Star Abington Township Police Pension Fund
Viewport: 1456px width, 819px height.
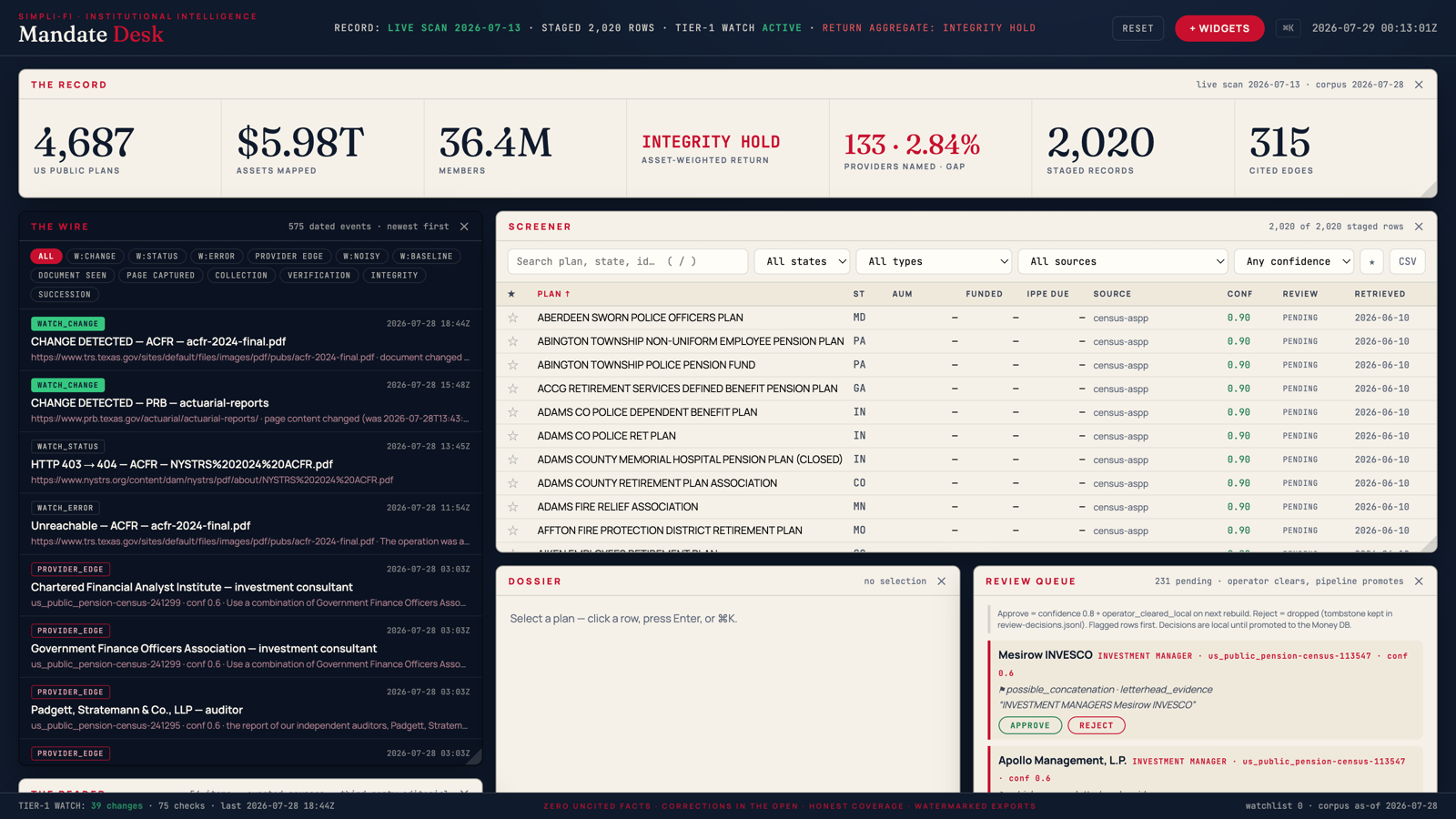[x=513, y=365]
